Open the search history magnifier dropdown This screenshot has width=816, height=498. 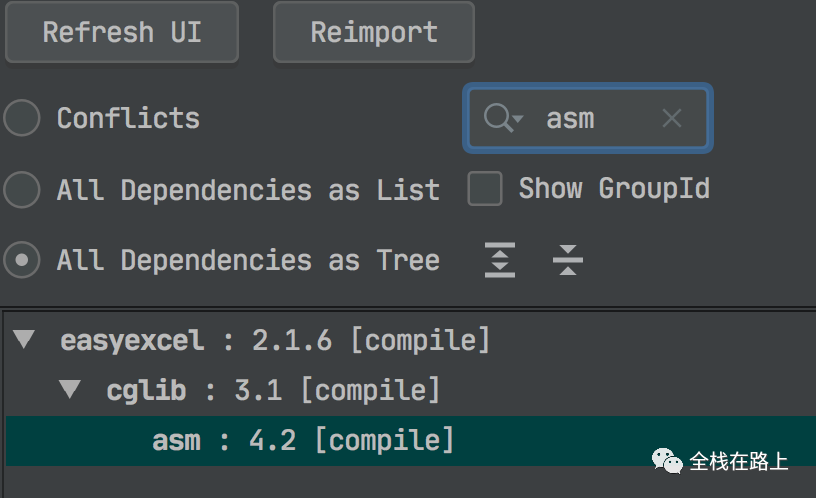click(x=503, y=118)
